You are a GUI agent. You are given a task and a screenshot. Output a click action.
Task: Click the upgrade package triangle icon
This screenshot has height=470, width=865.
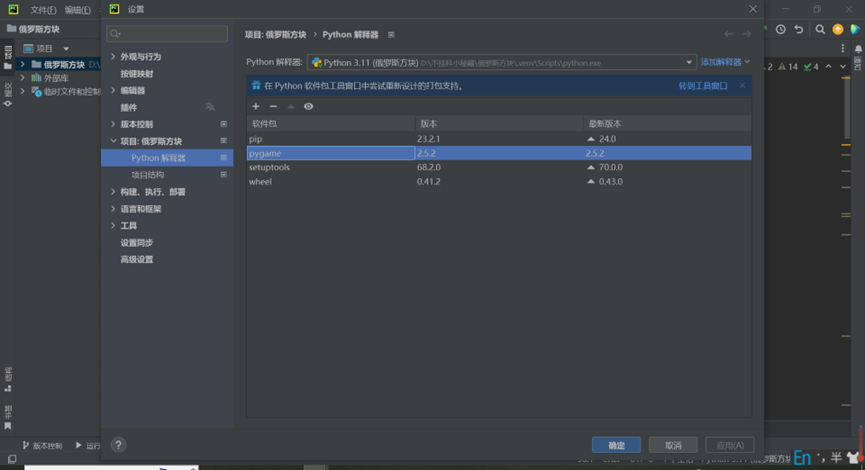pyautogui.click(x=291, y=106)
